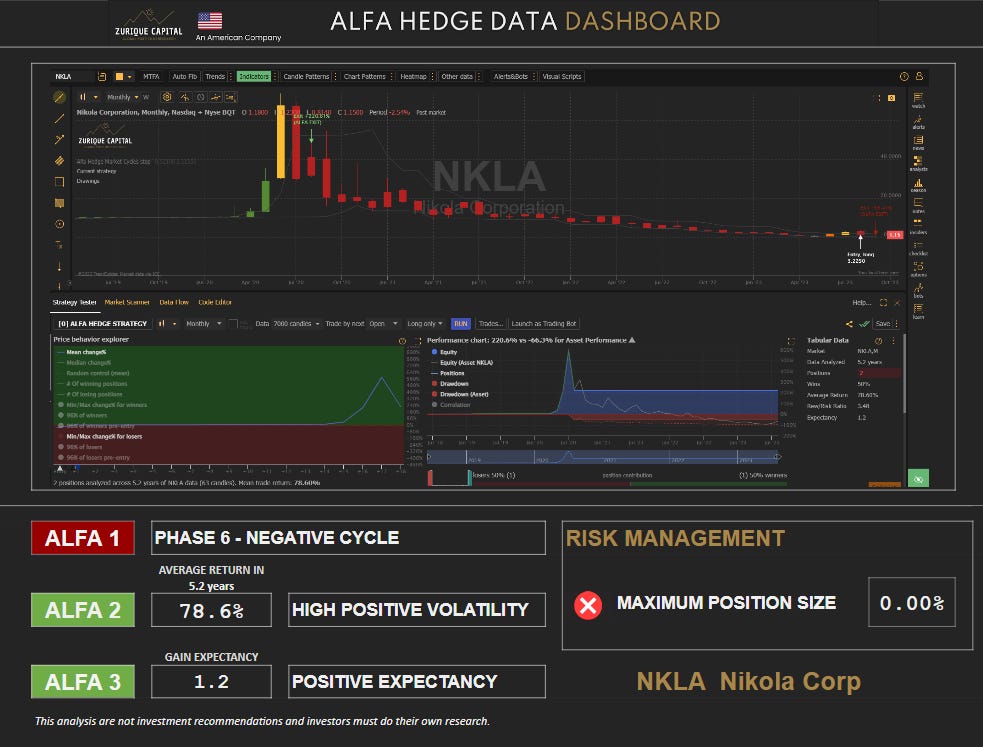Open the yellow color swatch dropdown arrow
983x747 pixels.
click(129, 76)
